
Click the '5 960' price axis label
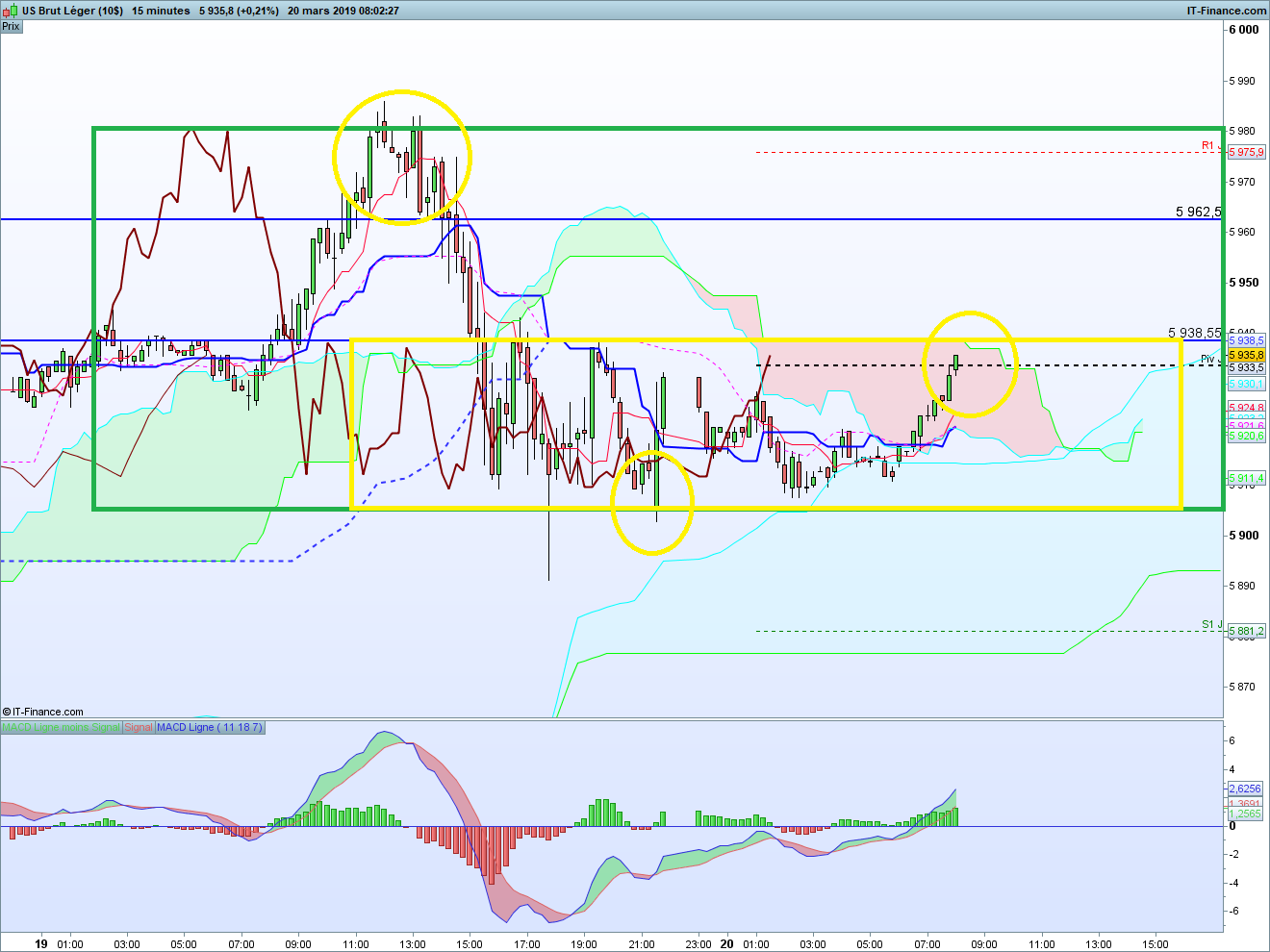click(1242, 232)
